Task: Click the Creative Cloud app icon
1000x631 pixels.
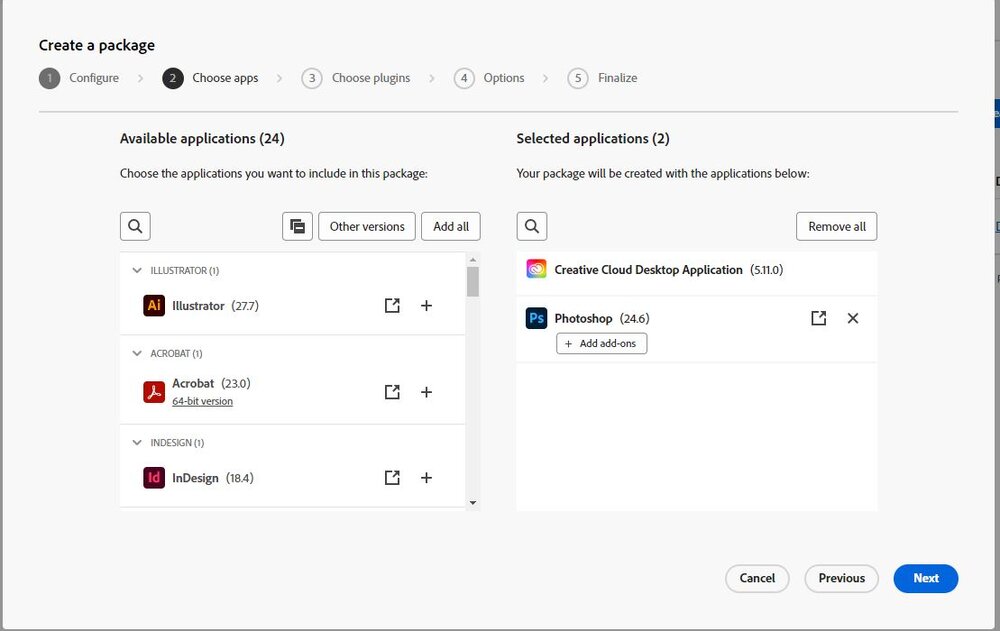Action: (x=536, y=269)
